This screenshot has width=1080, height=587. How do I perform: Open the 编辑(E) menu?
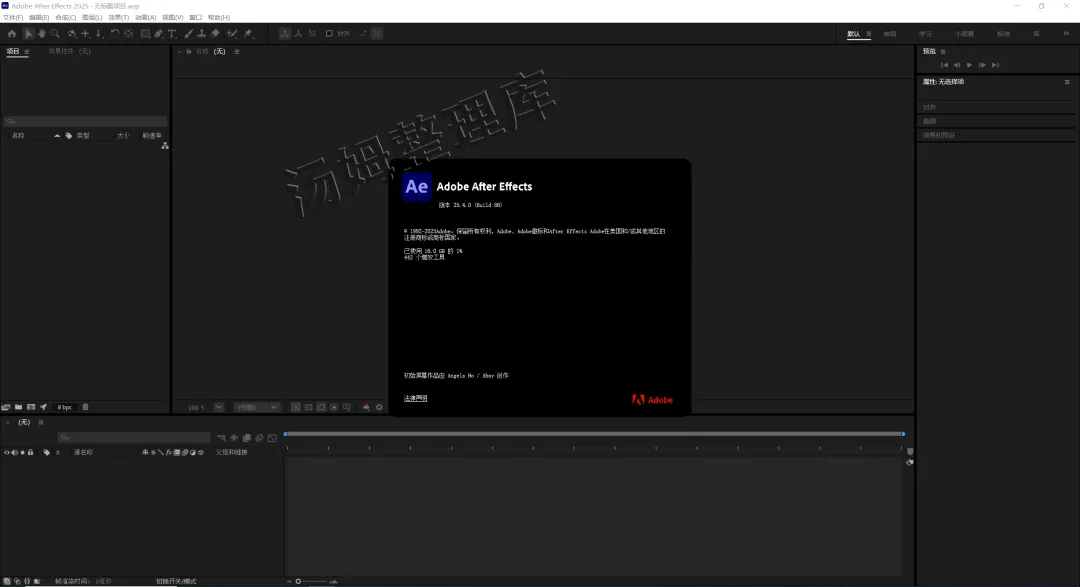(x=39, y=17)
